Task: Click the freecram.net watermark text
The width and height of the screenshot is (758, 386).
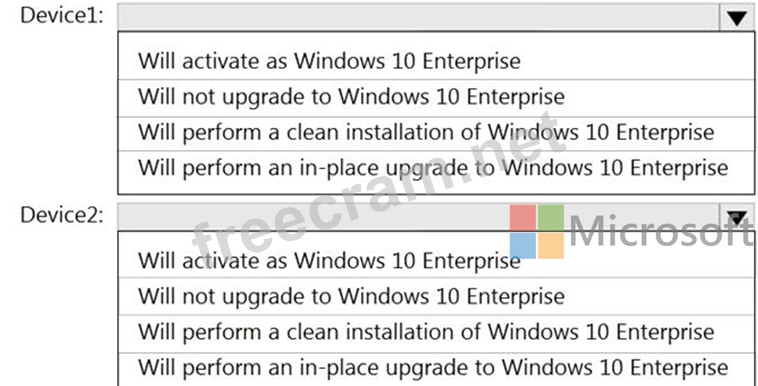Action: tap(379, 189)
